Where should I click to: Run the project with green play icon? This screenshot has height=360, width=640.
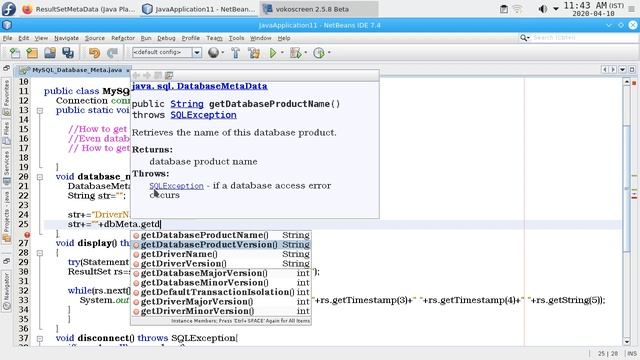pyautogui.click(x=273, y=53)
